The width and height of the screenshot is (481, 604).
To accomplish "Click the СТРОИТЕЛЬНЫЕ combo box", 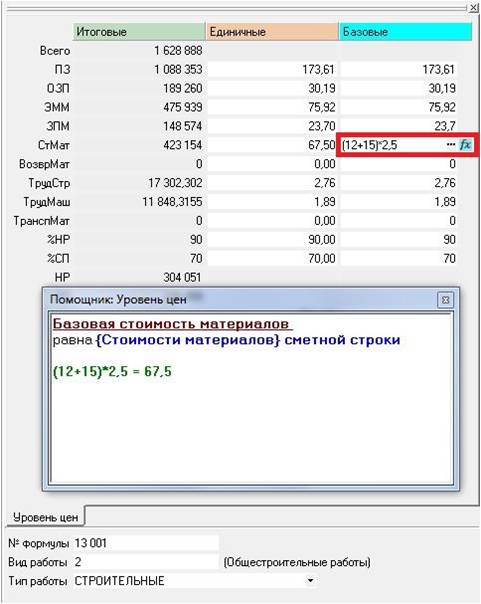I will click(x=194, y=581).
